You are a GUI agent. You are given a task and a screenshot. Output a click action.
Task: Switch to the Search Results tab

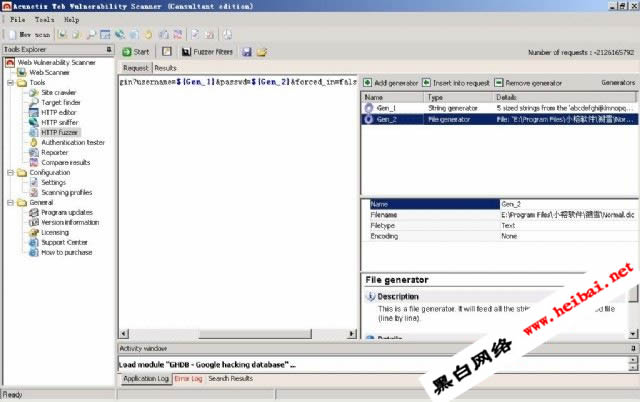[x=231, y=379]
